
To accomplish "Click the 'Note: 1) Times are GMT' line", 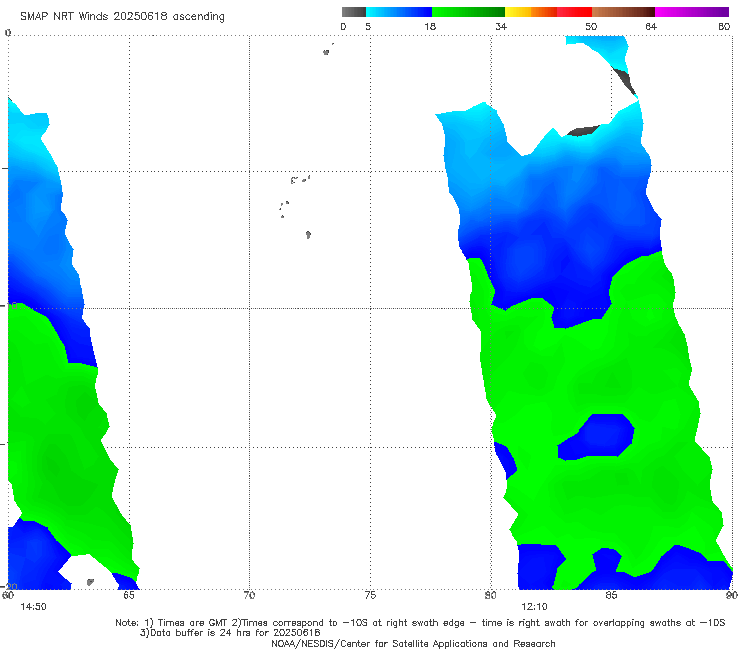I will (420, 623).
